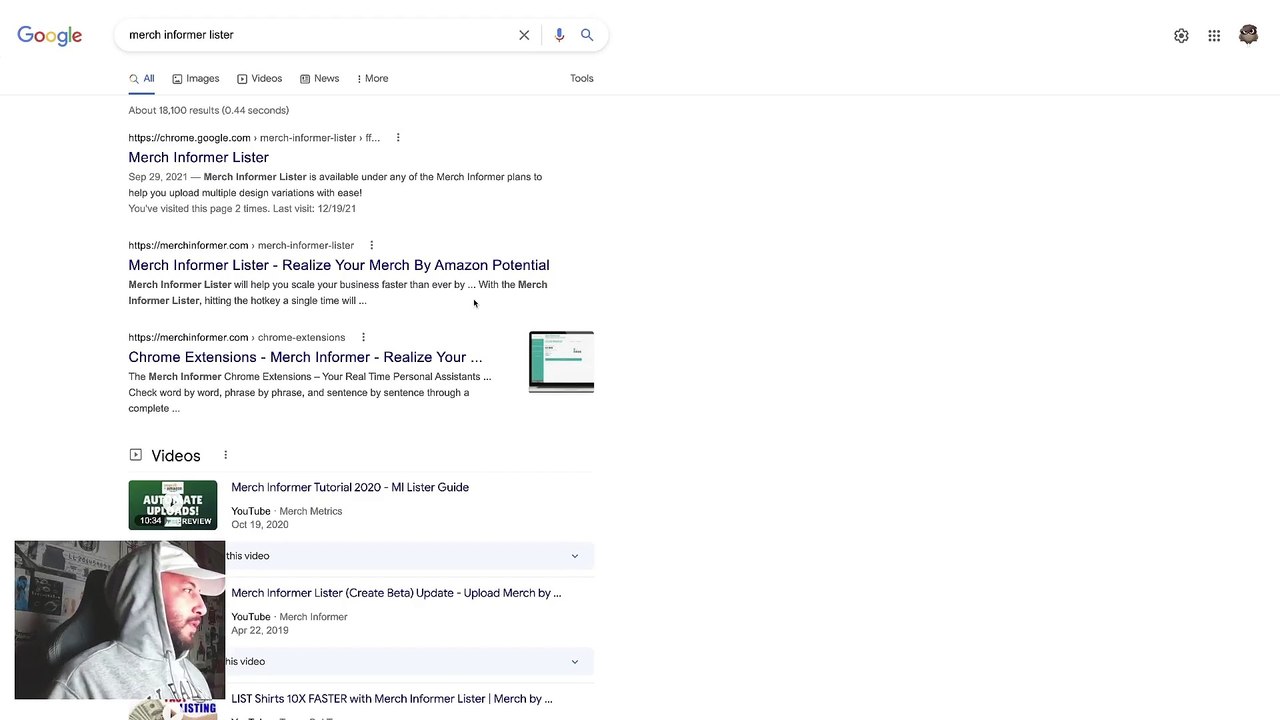The image size is (1280, 720).
Task: Open the More search filters menu
Action: coord(372,78)
